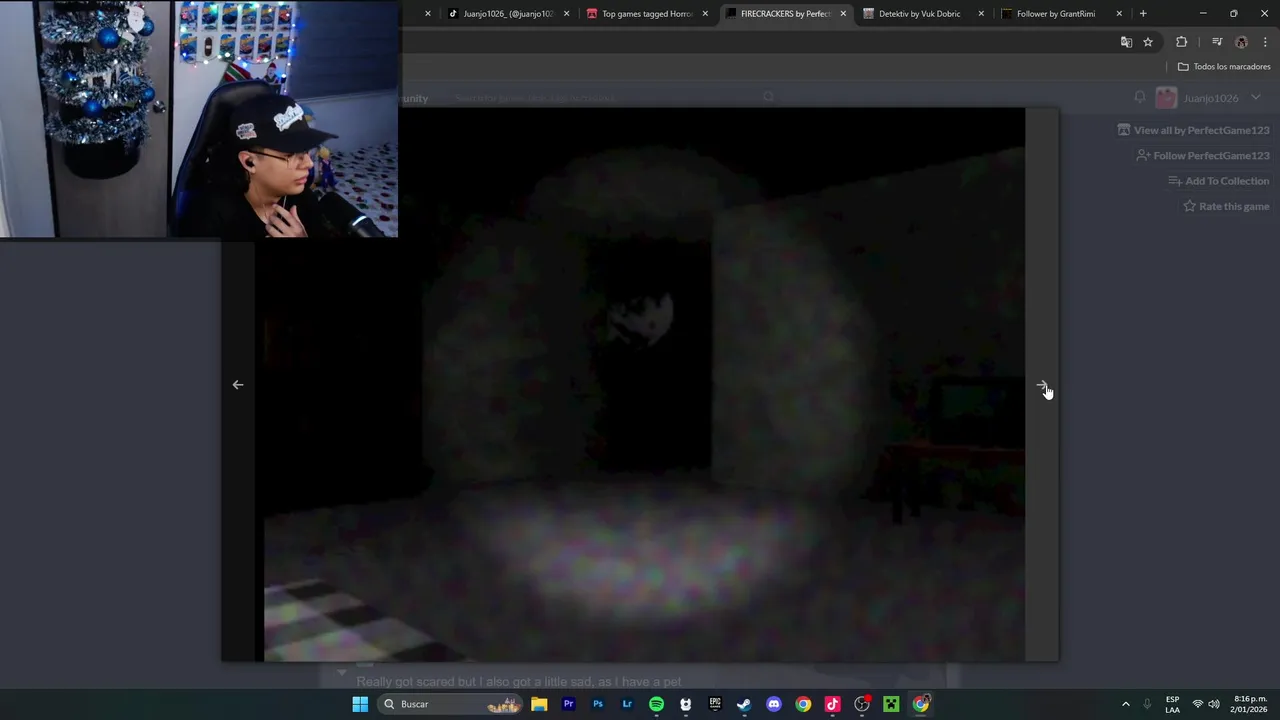Bookmark this page with the star icon
Screen dimensions: 1280x720
click(1148, 42)
